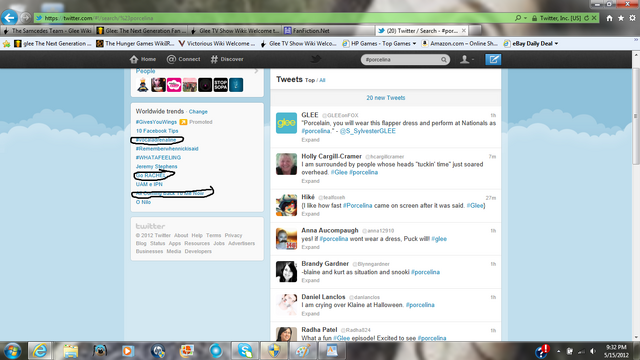Open Windows Media Player in taskbar
Screen dimensions: 640x360
coord(128,351)
